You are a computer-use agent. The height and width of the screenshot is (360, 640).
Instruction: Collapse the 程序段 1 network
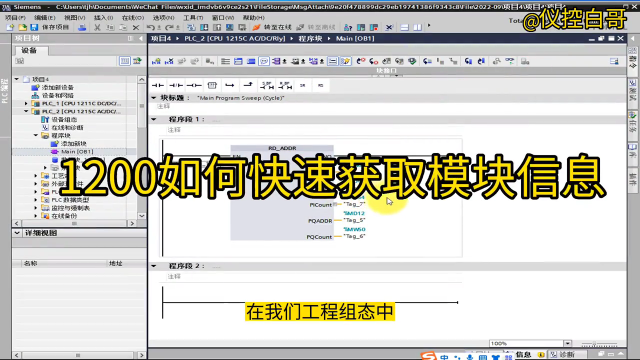(x=154, y=119)
